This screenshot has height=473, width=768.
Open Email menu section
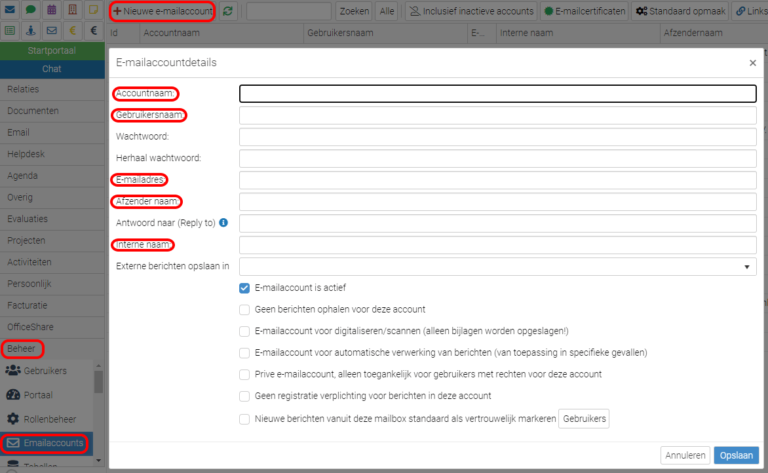pos(52,132)
